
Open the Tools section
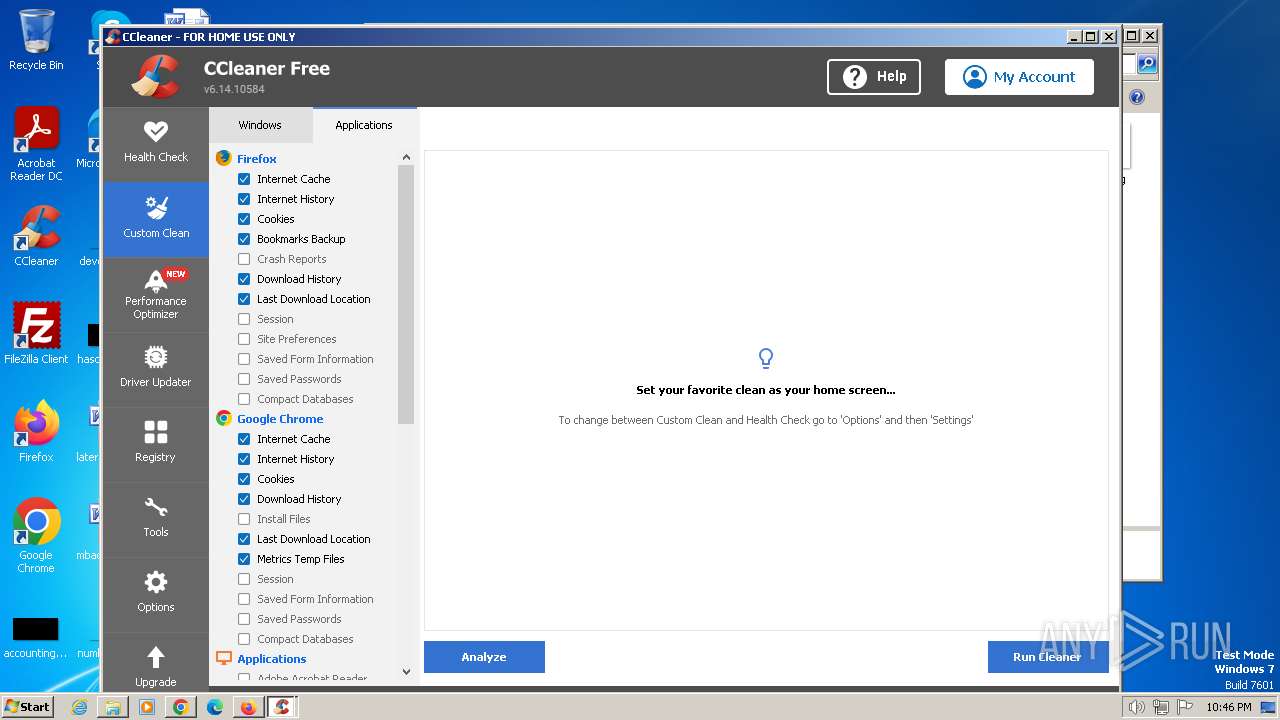pos(155,519)
